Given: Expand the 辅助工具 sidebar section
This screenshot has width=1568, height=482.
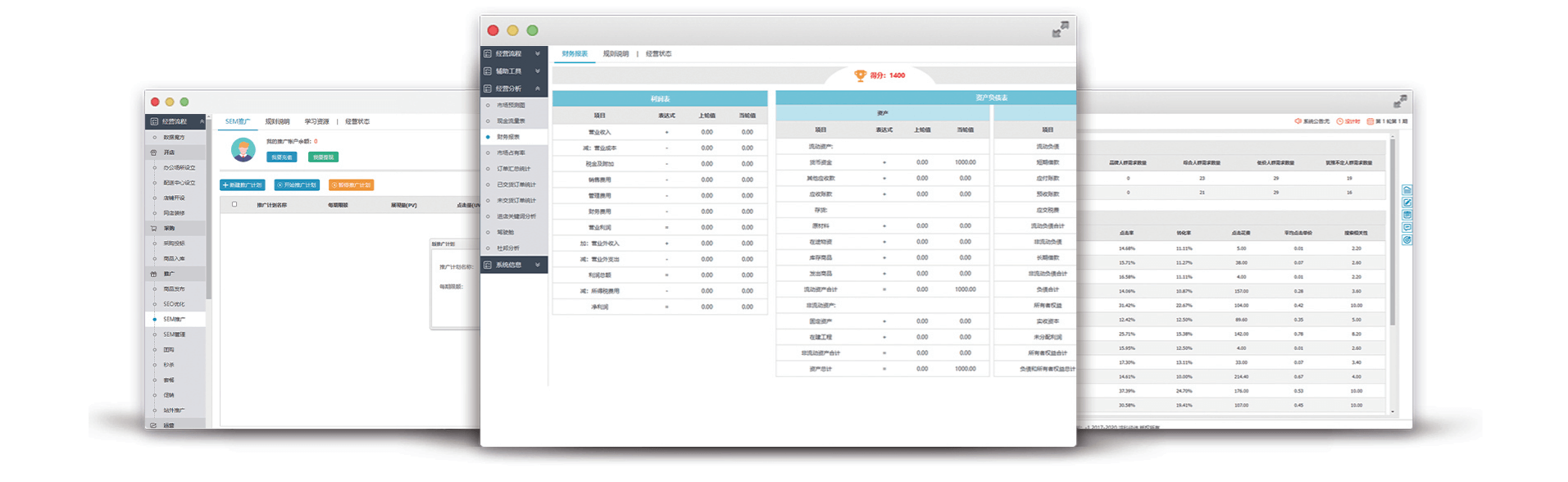Looking at the screenshot, I should coord(513,71).
